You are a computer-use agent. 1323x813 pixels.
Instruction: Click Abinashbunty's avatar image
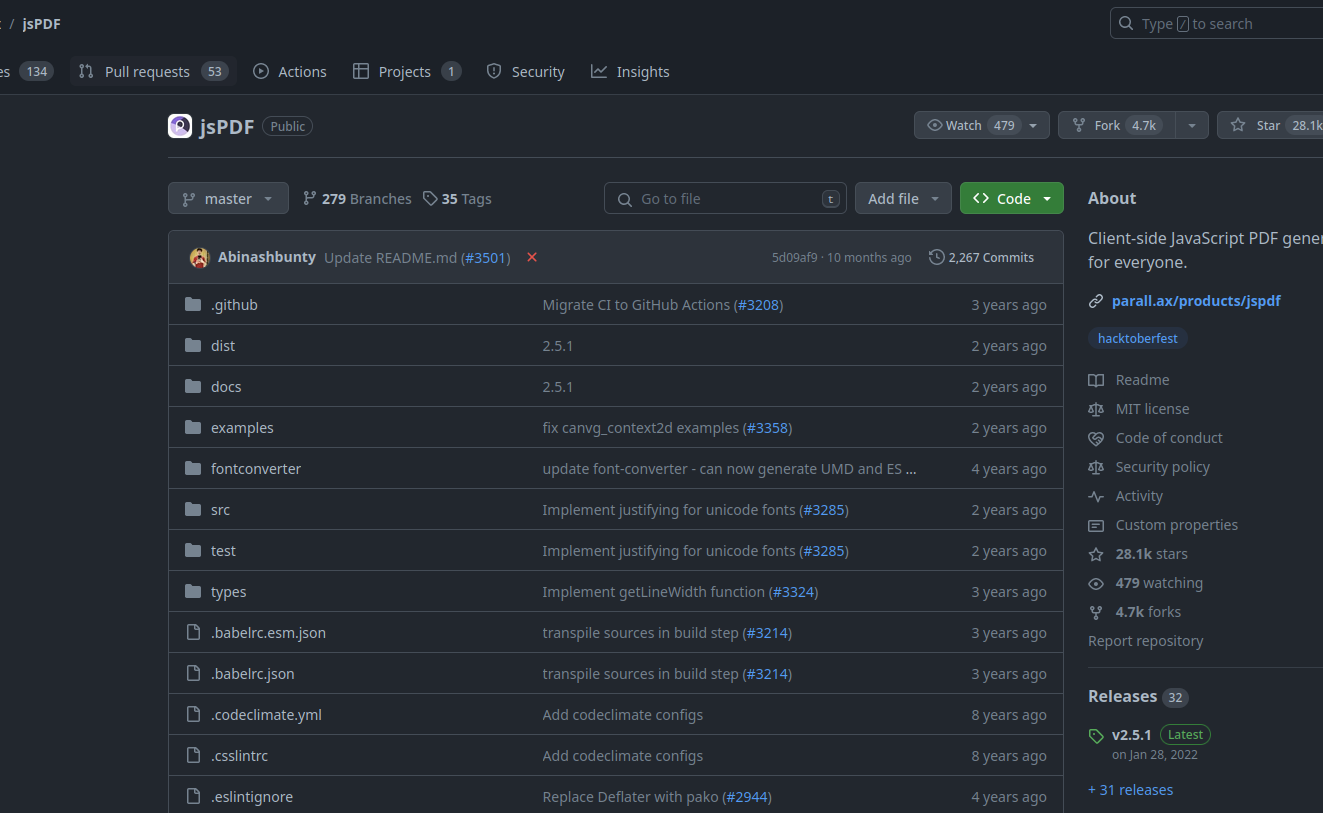click(199, 257)
